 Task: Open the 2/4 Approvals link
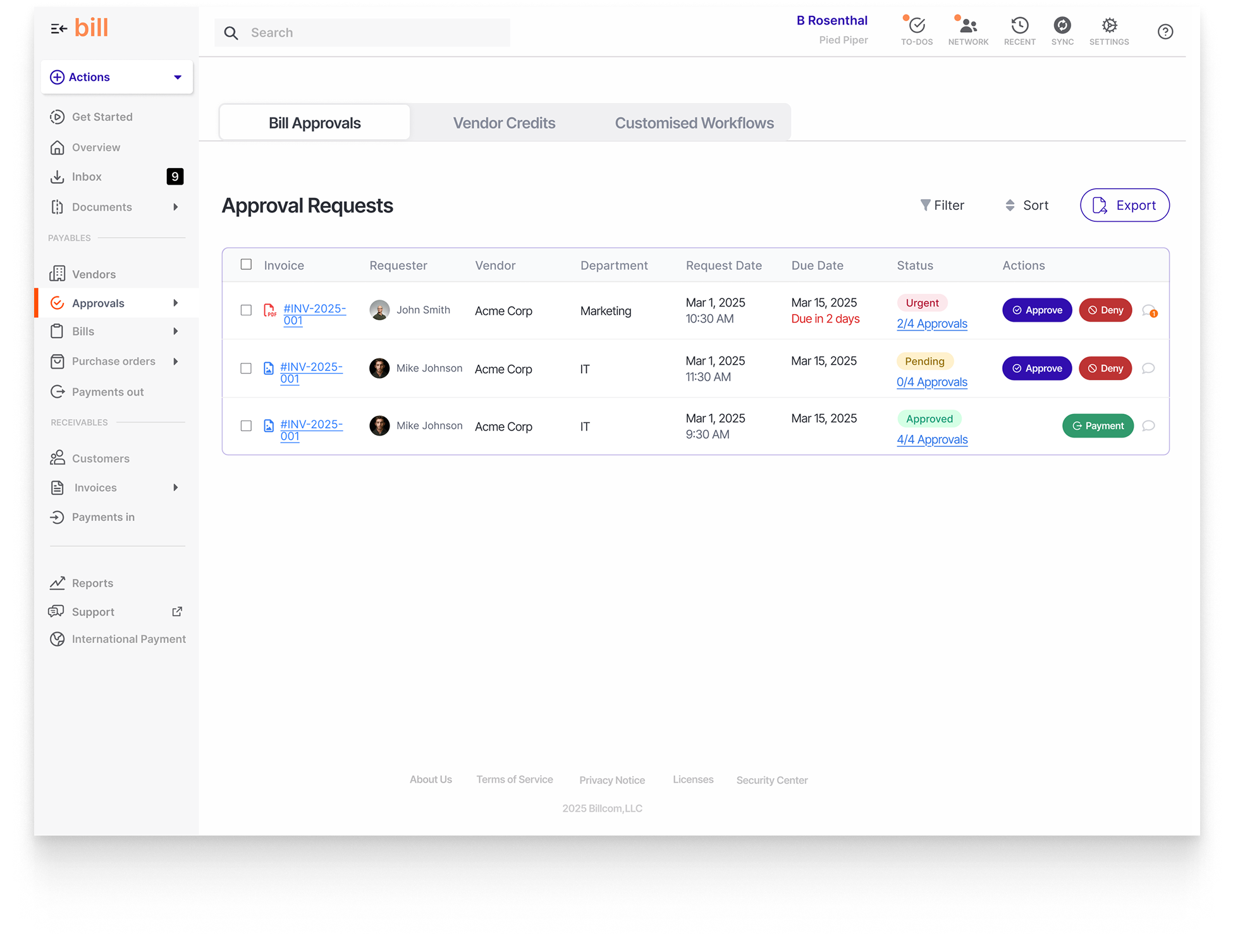931,324
